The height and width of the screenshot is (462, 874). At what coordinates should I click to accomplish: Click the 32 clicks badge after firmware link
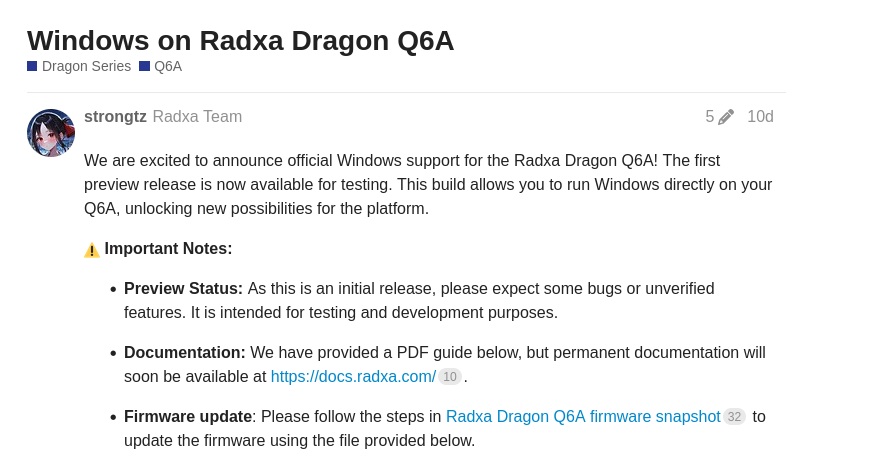tap(734, 417)
